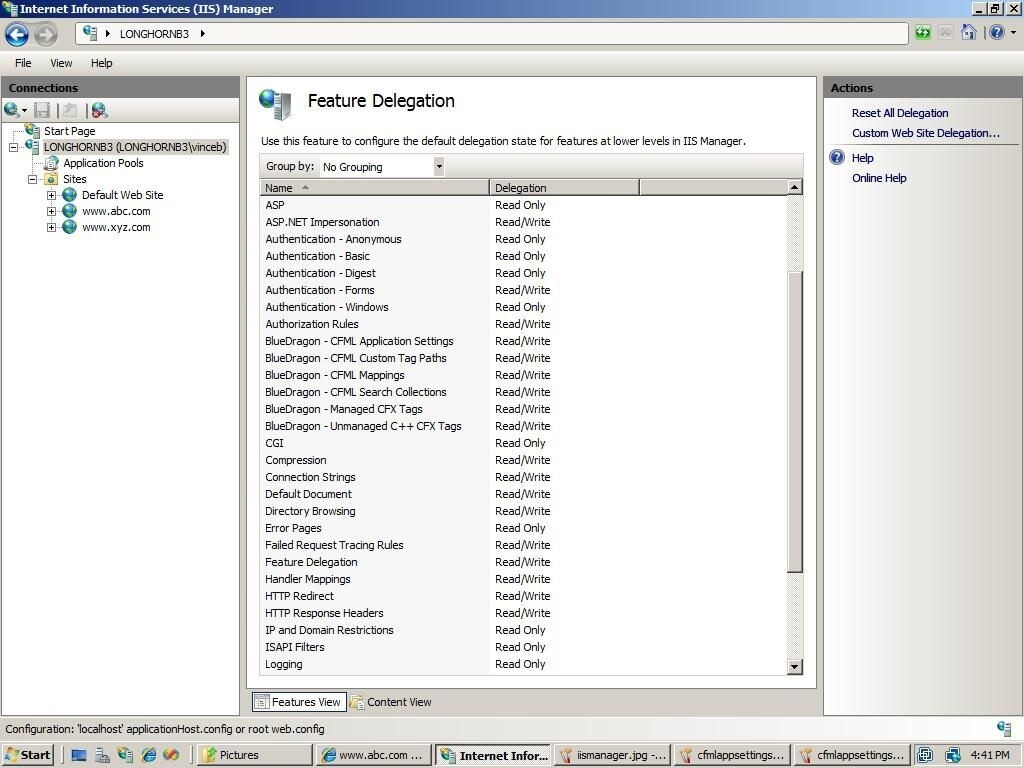Click the arrow after LONGHORNB3 in address bar
This screenshot has height=768, width=1024.
click(x=202, y=33)
